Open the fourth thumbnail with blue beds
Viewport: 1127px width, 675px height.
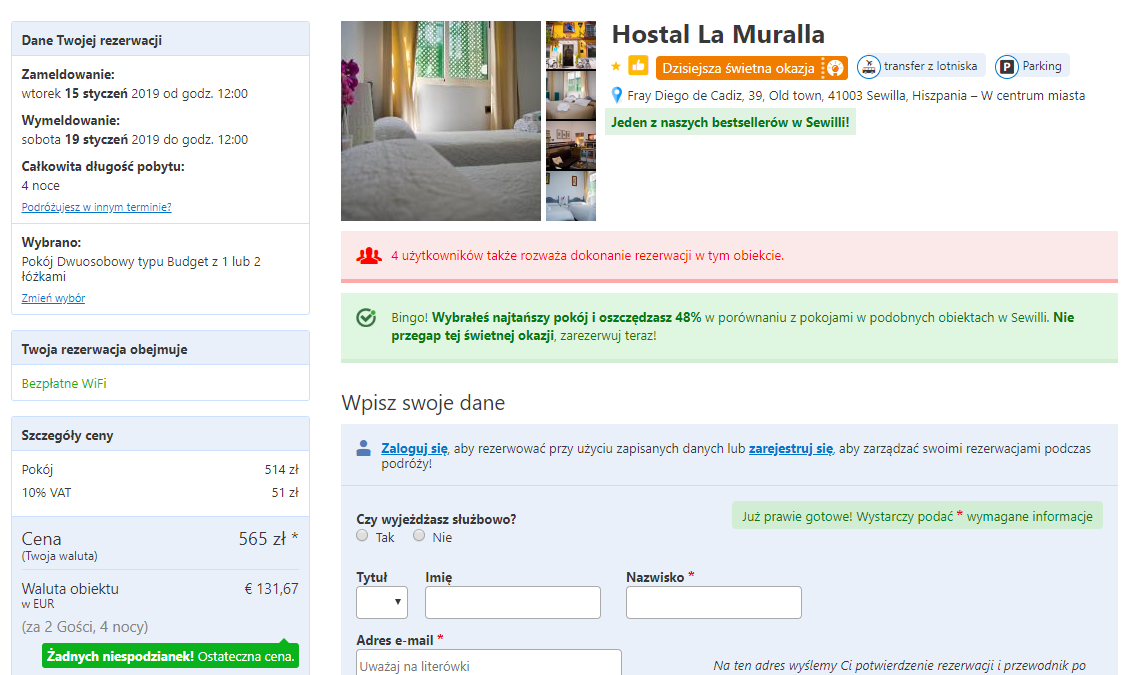pyautogui.click(x=571, y=196)
